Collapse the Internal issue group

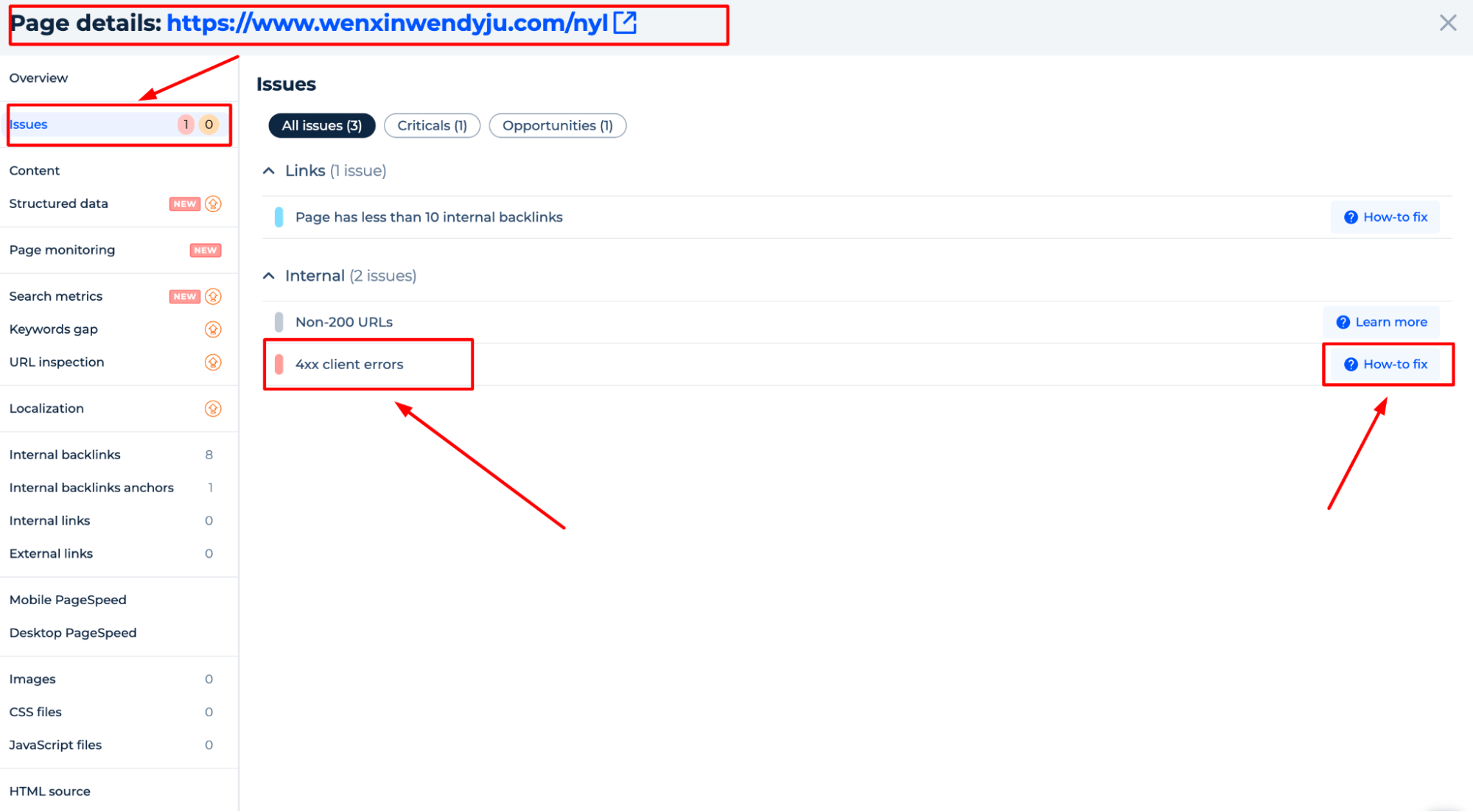pos(269,276)
